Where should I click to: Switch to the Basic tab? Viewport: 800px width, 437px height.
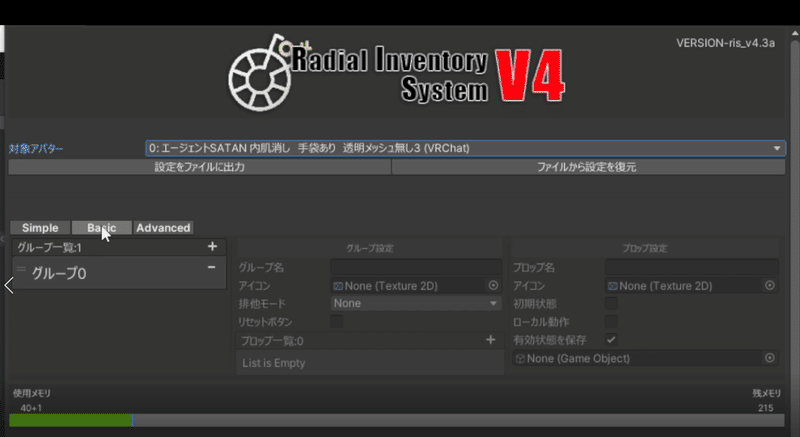click(x=102, y=228)
